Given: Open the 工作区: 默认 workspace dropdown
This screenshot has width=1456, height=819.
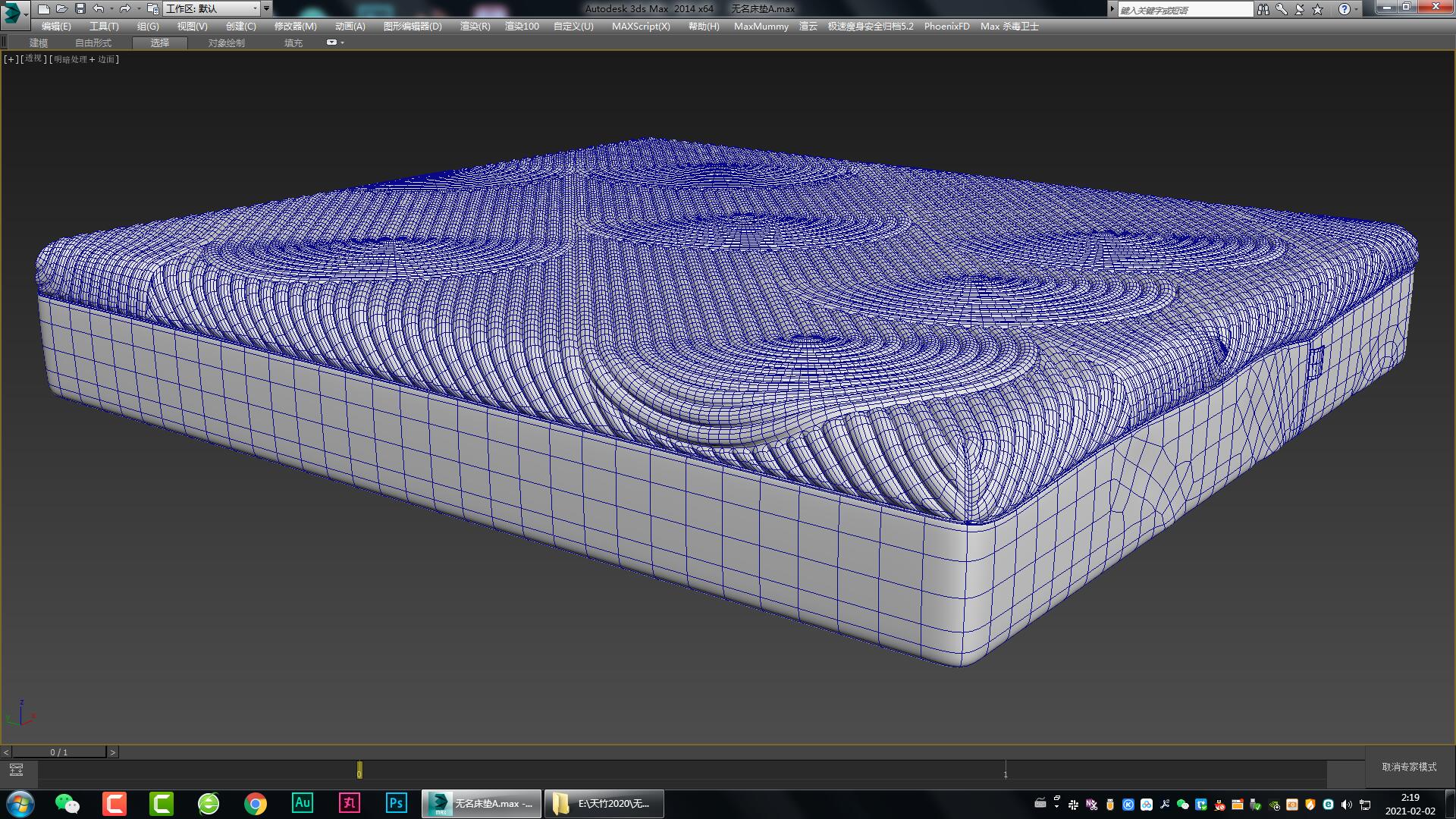Looking at the screenshot, I should (x=212, y=8).
